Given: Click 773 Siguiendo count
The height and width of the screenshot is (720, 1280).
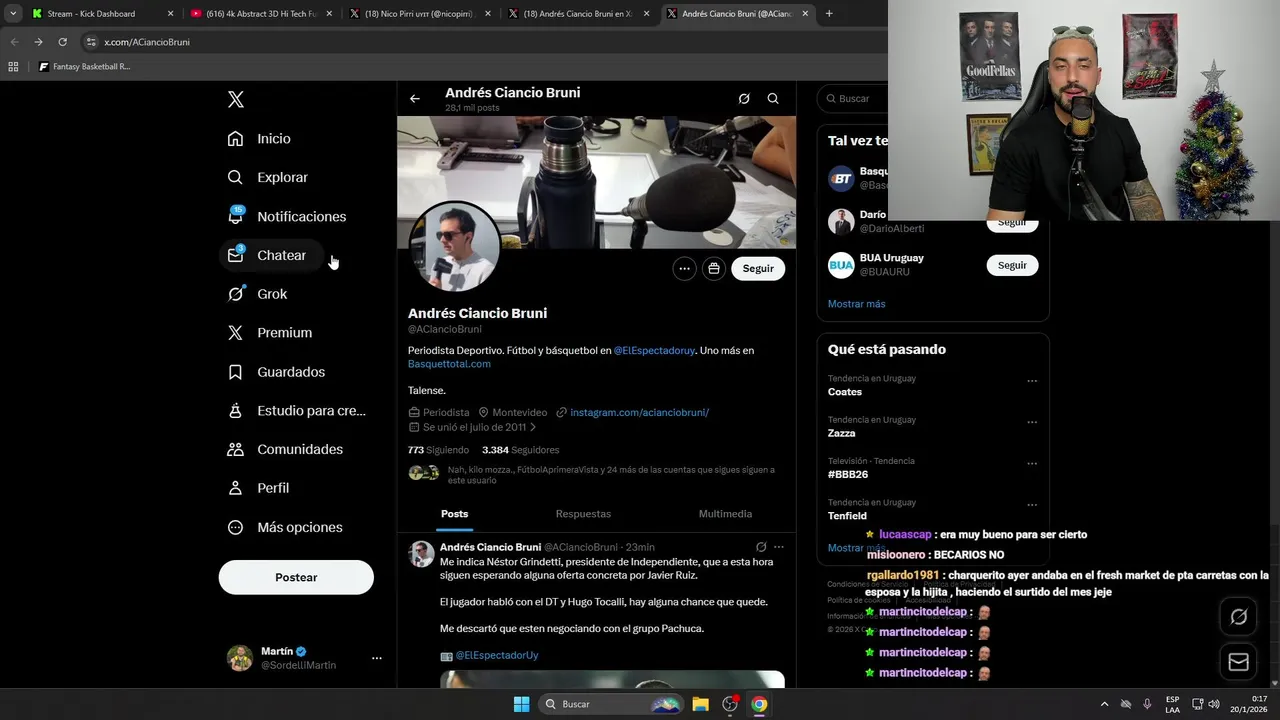Looking at the screenshot, I should tap(438, 450).
